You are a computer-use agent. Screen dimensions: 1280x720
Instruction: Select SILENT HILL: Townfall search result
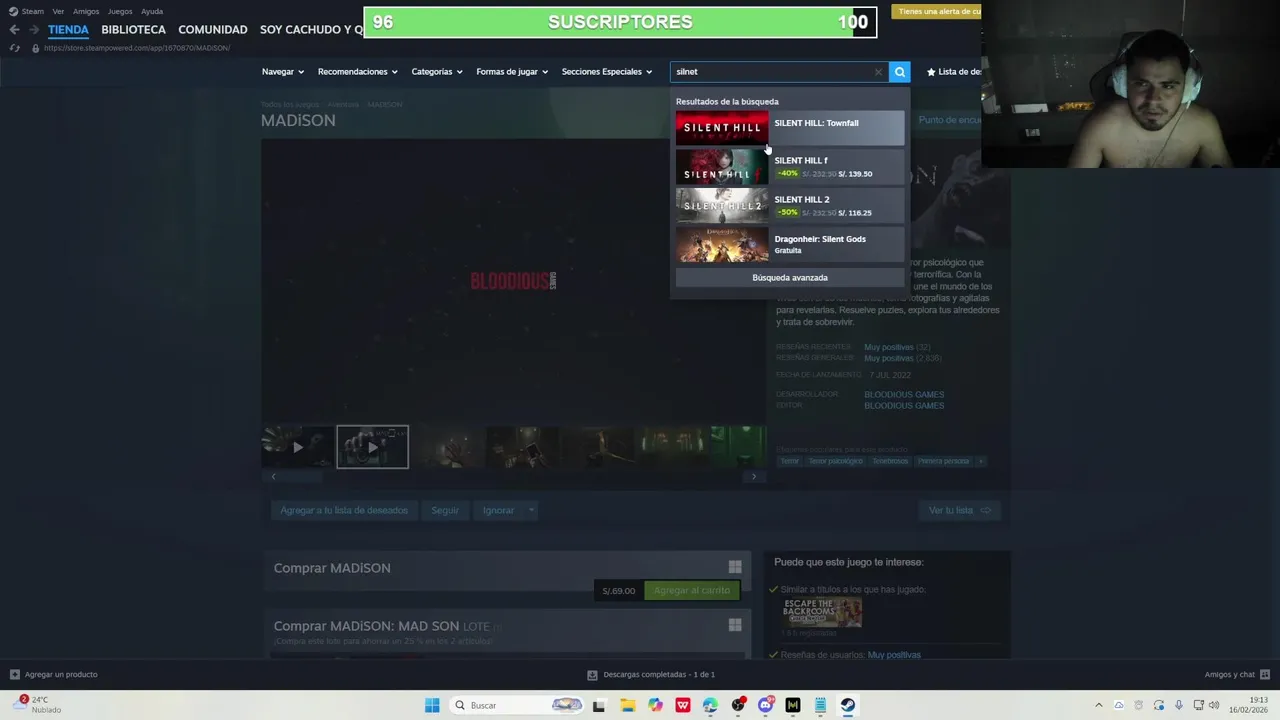coord(790,127)
